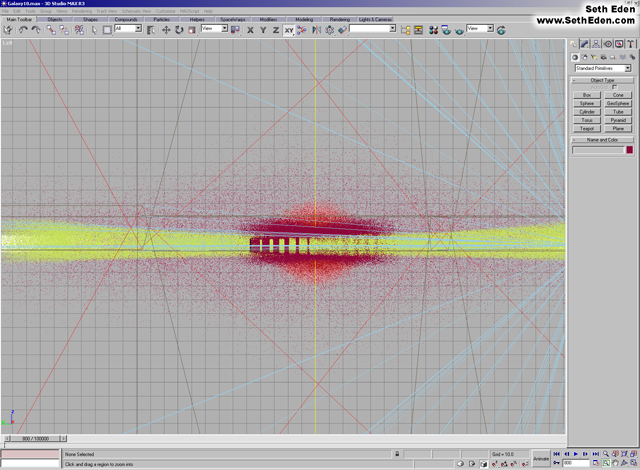Restrict to X axis button
Image resolution: width=640 pixels, height=470 pixels.
249,29
